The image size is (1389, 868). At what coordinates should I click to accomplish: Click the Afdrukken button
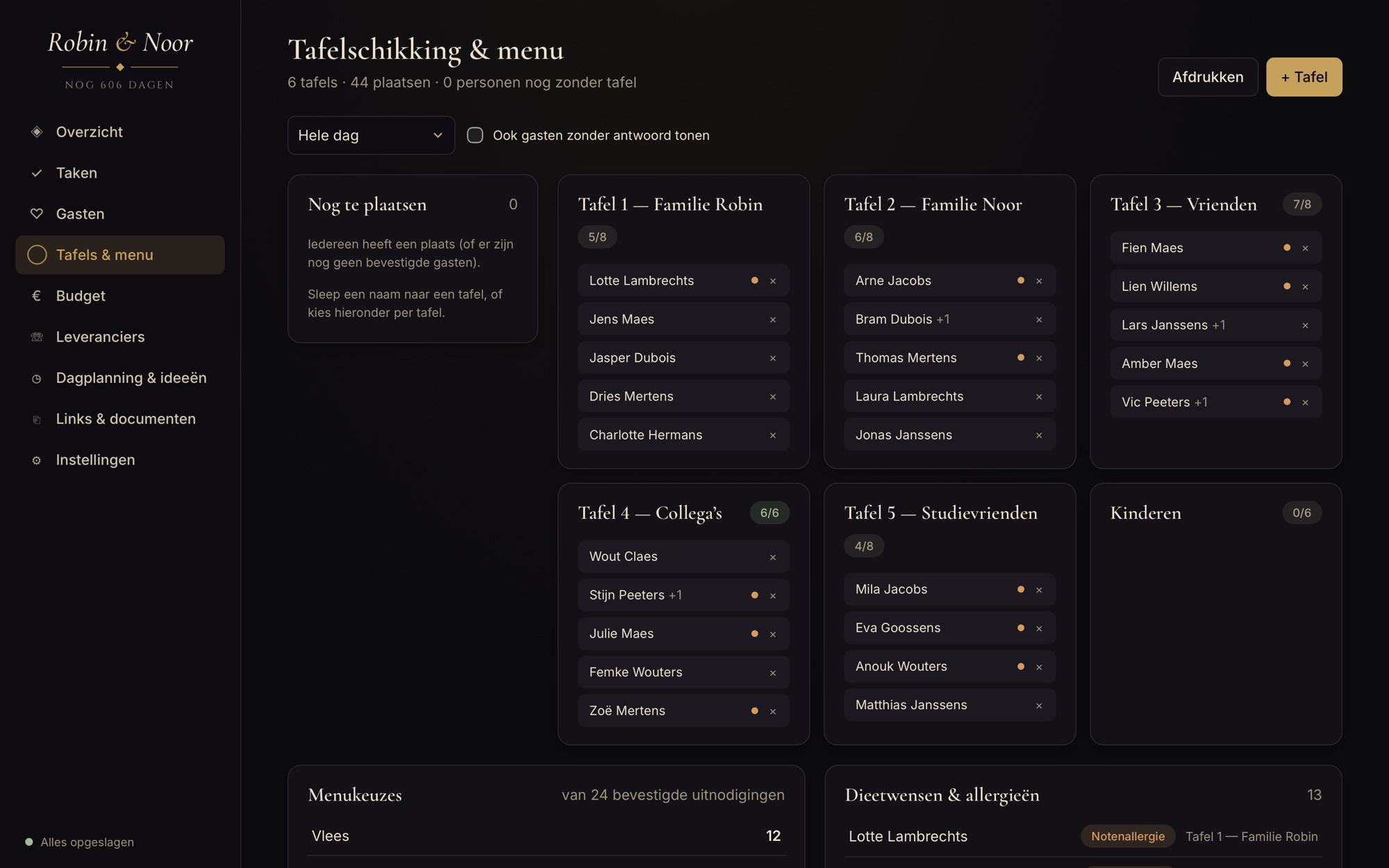pyautogui.click(x=1208, y=77)
